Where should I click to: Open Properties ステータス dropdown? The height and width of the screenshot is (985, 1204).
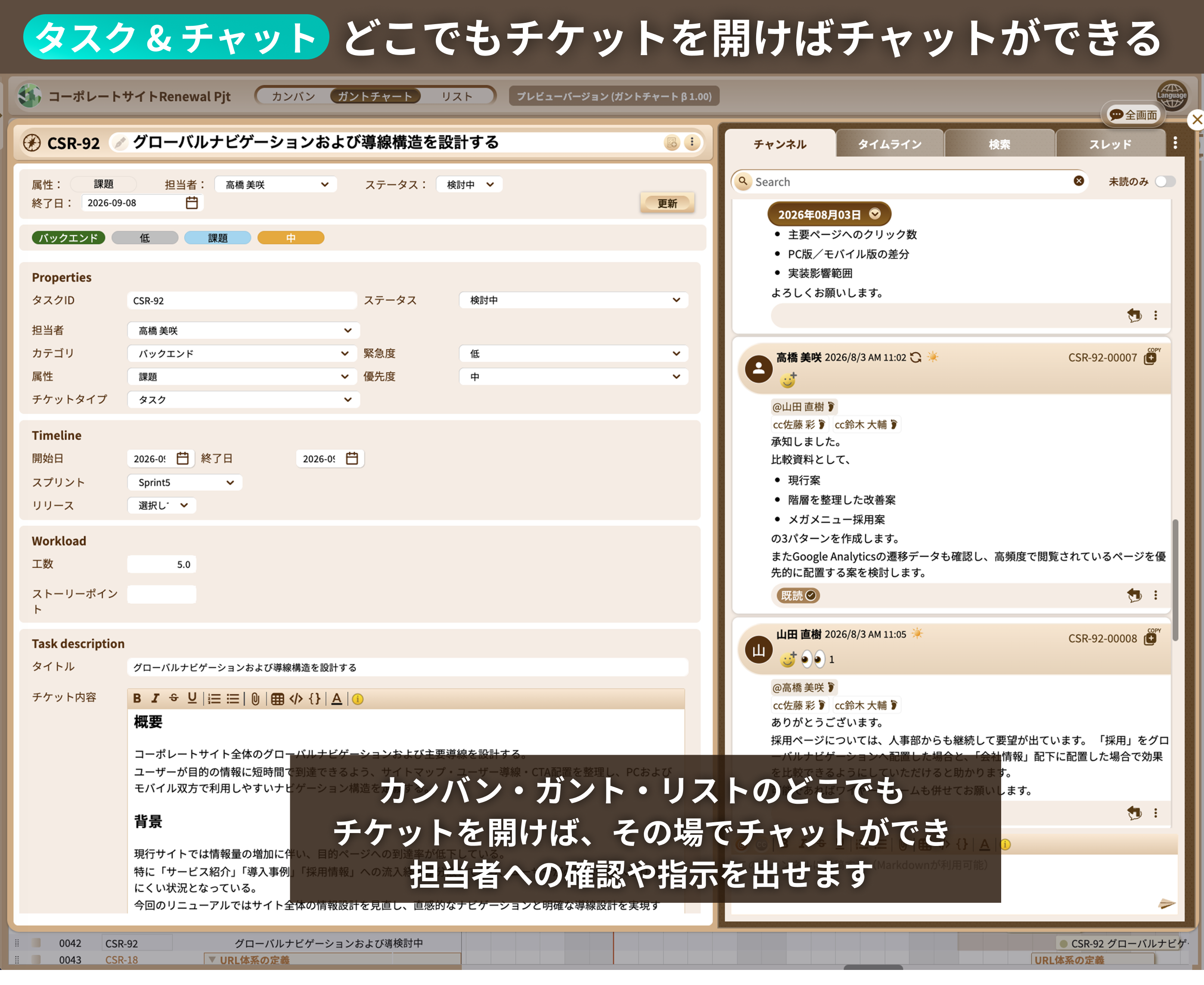tap(574, 300)
